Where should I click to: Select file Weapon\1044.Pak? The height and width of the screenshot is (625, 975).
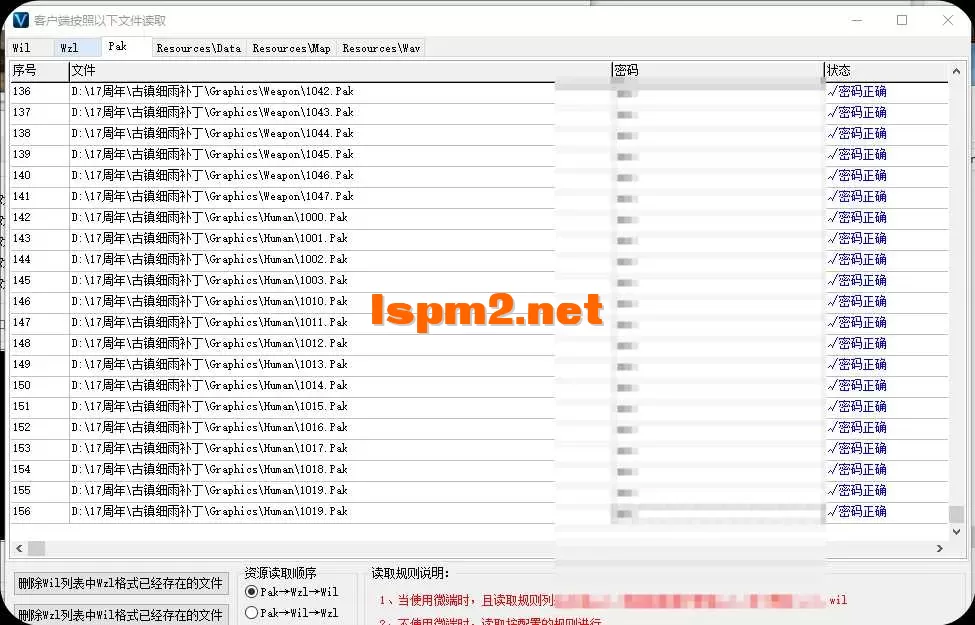(213, 134)
